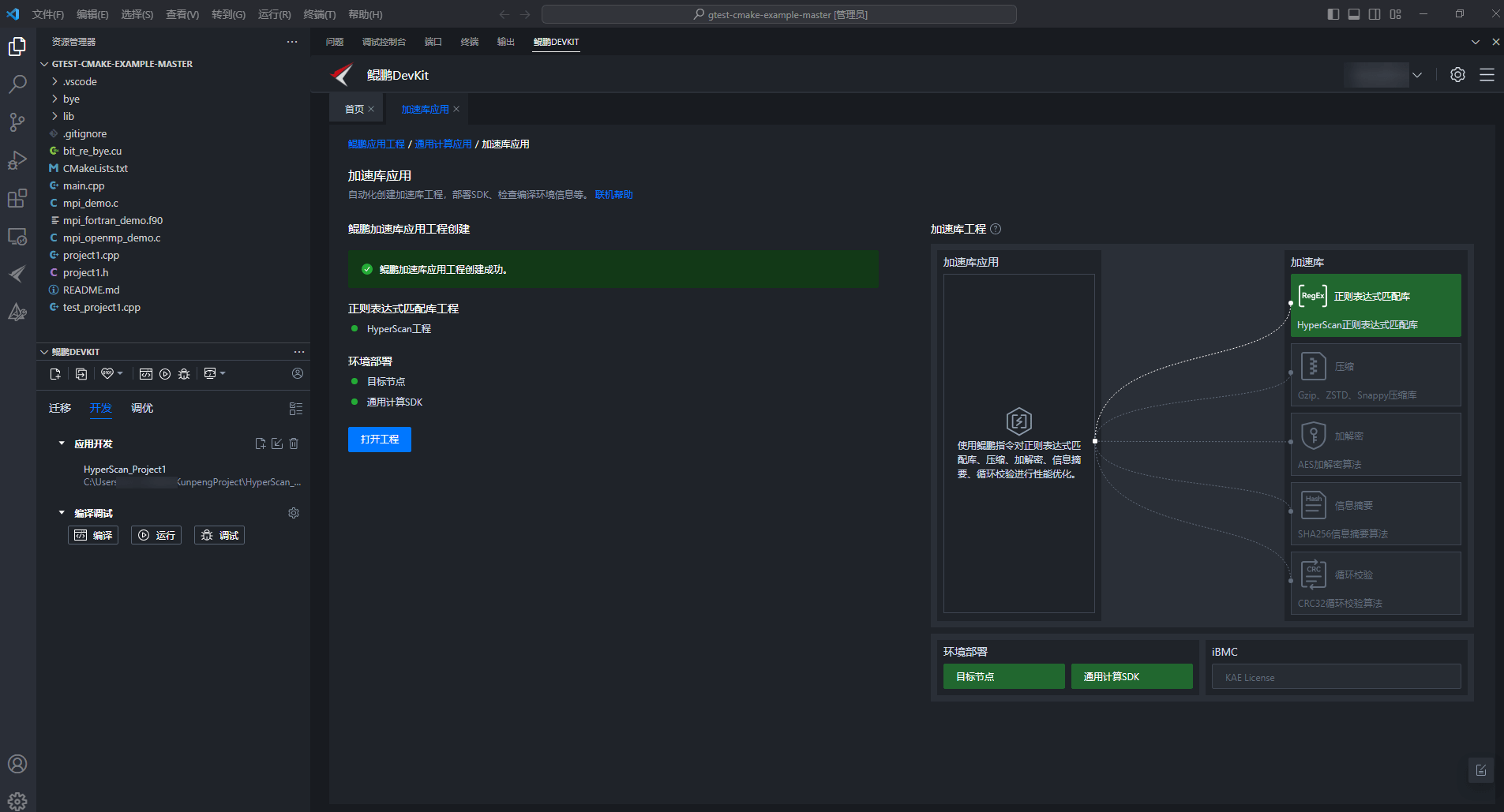Open the Search view in activity bar
Screen dimensions: 1504x812
tap(17, 84)
